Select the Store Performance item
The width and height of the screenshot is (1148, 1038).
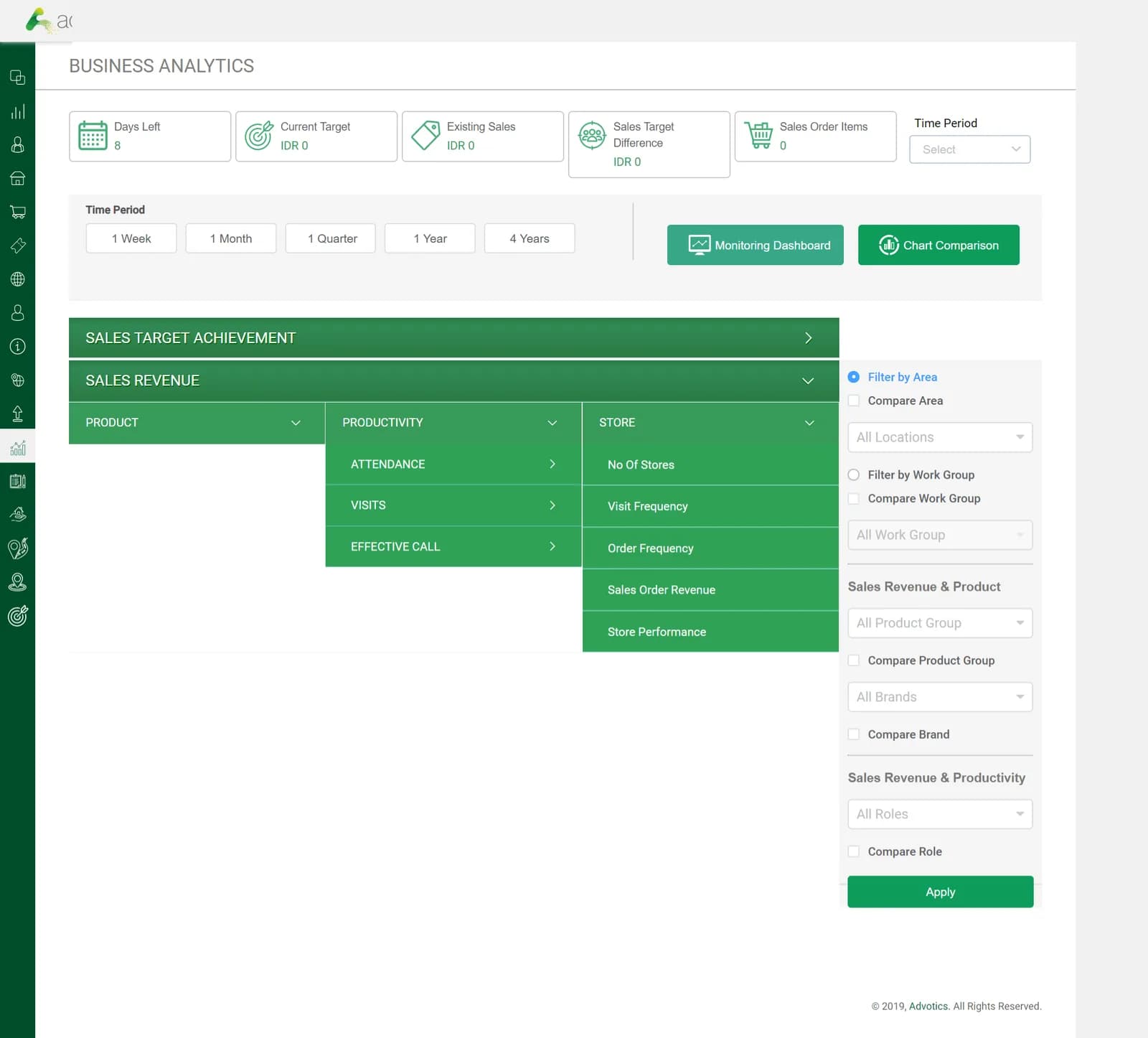[x=710, y=632]
